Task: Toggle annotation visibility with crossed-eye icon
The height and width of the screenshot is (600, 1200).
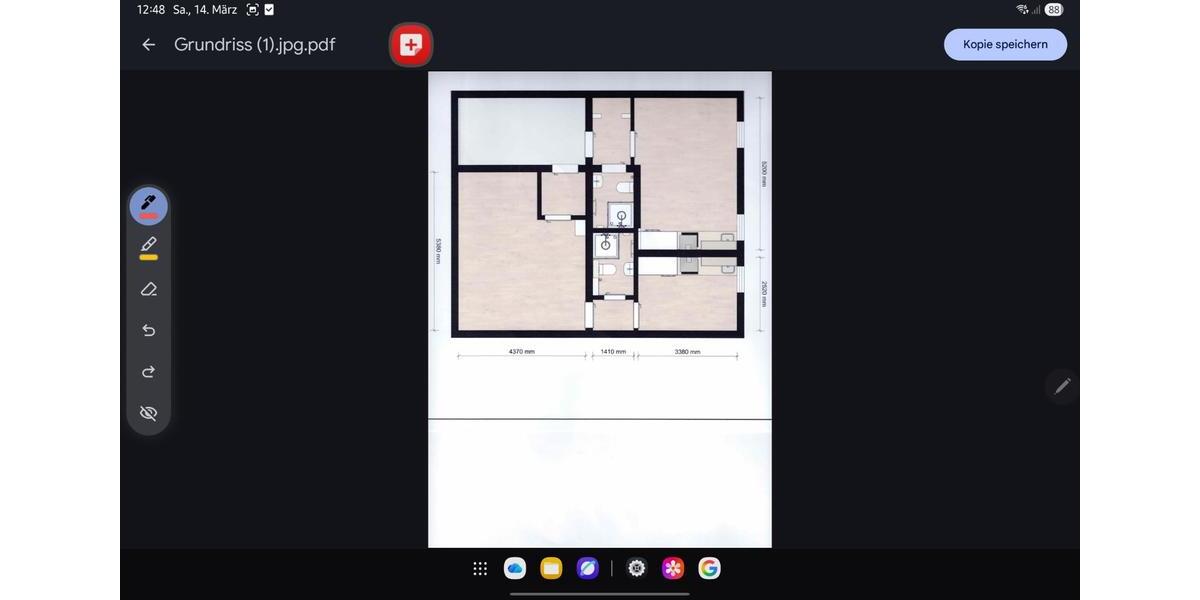Action: [148, 413]
